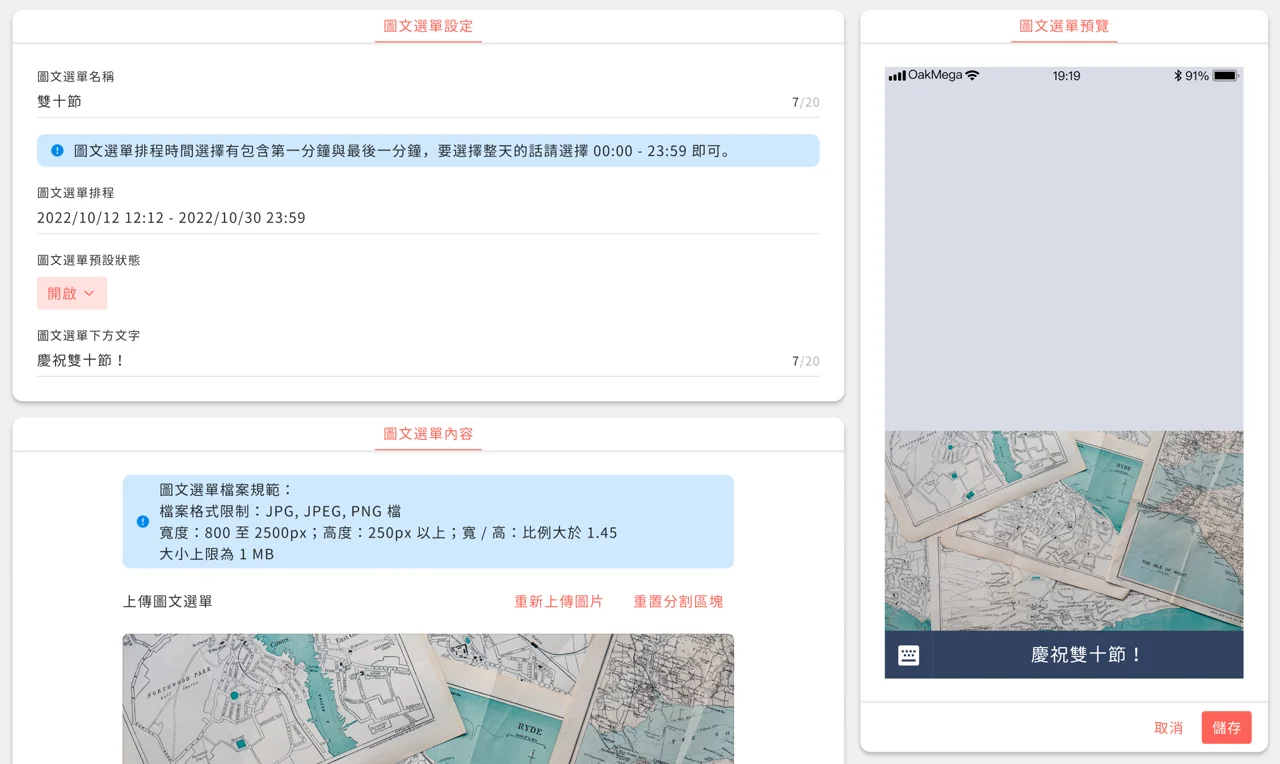The image size is (1280, 764).
Task: Click the 圖文選單下方文字 label
Action: pos(89,336)
